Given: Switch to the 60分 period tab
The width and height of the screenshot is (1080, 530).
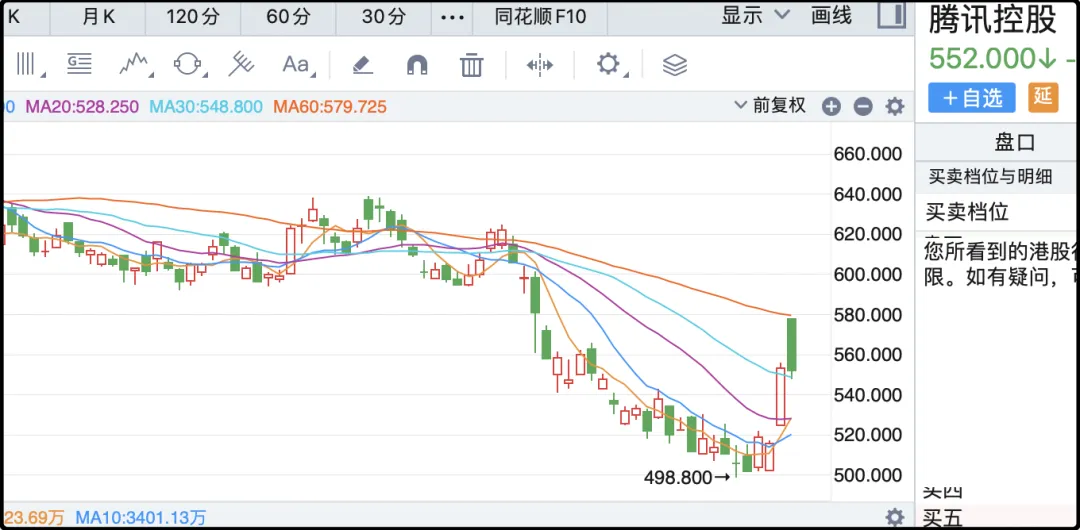Looking at the screenshot, I should point(289,17).
